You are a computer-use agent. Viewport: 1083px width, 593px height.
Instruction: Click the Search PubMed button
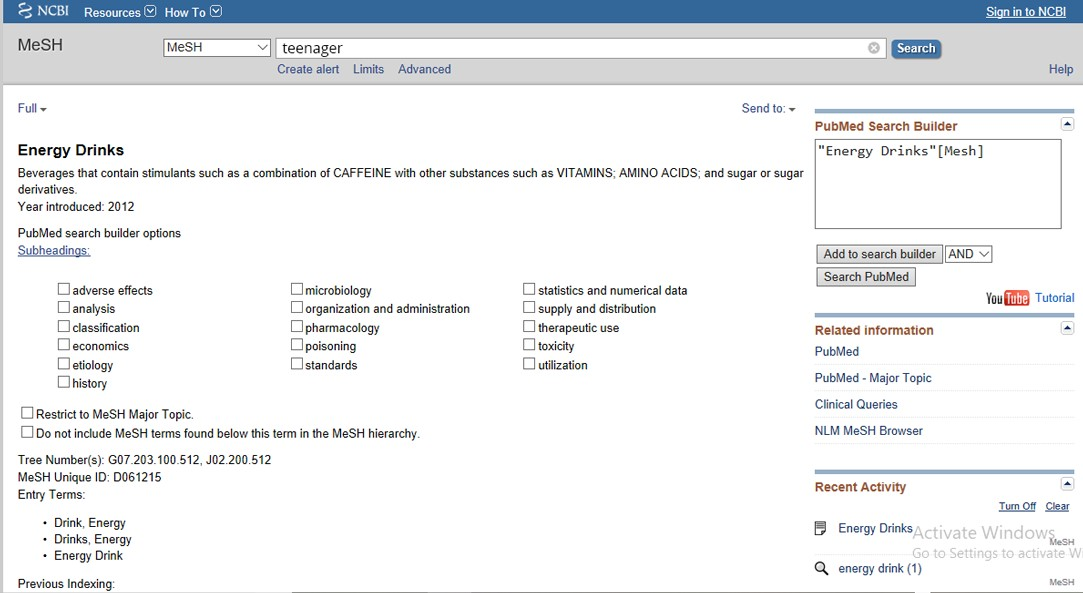tap(866, 277)
